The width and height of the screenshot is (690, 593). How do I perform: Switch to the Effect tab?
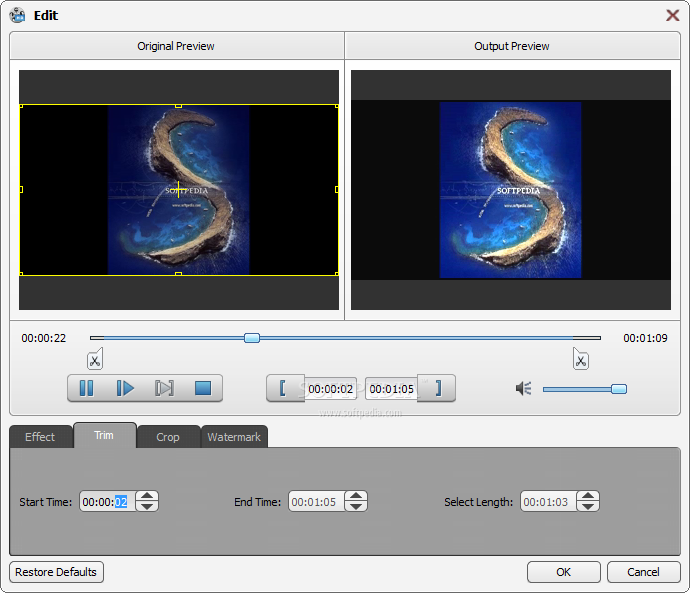coord(40,437)
